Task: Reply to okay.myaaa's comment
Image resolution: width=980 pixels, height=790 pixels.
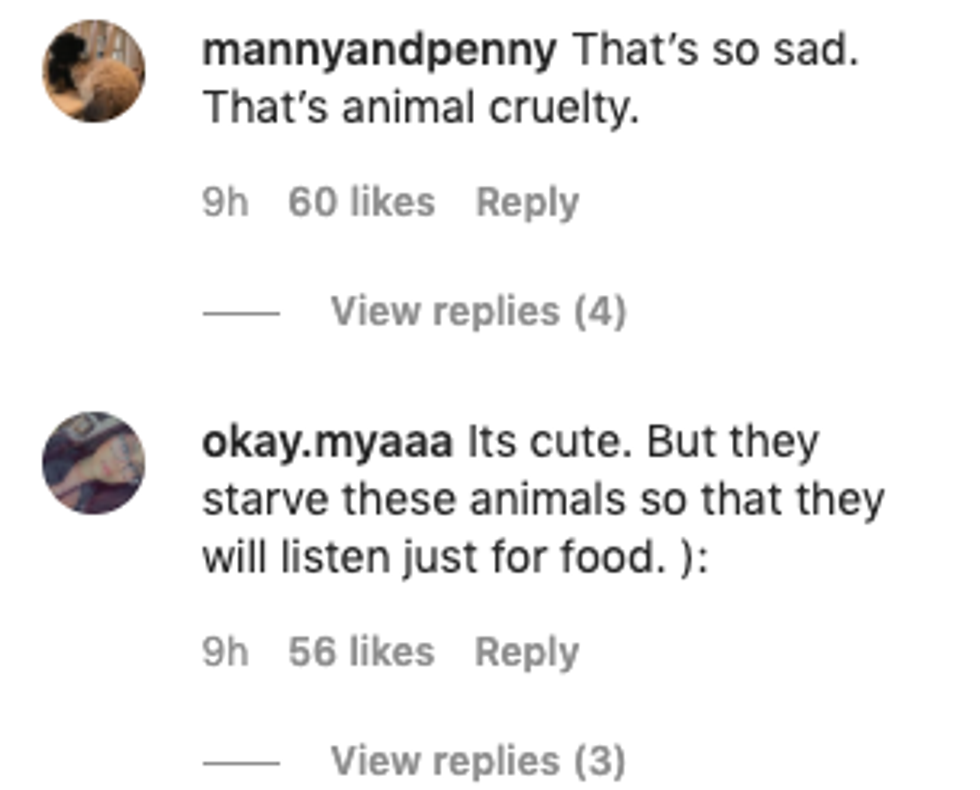Action: (x=527, y=653)
